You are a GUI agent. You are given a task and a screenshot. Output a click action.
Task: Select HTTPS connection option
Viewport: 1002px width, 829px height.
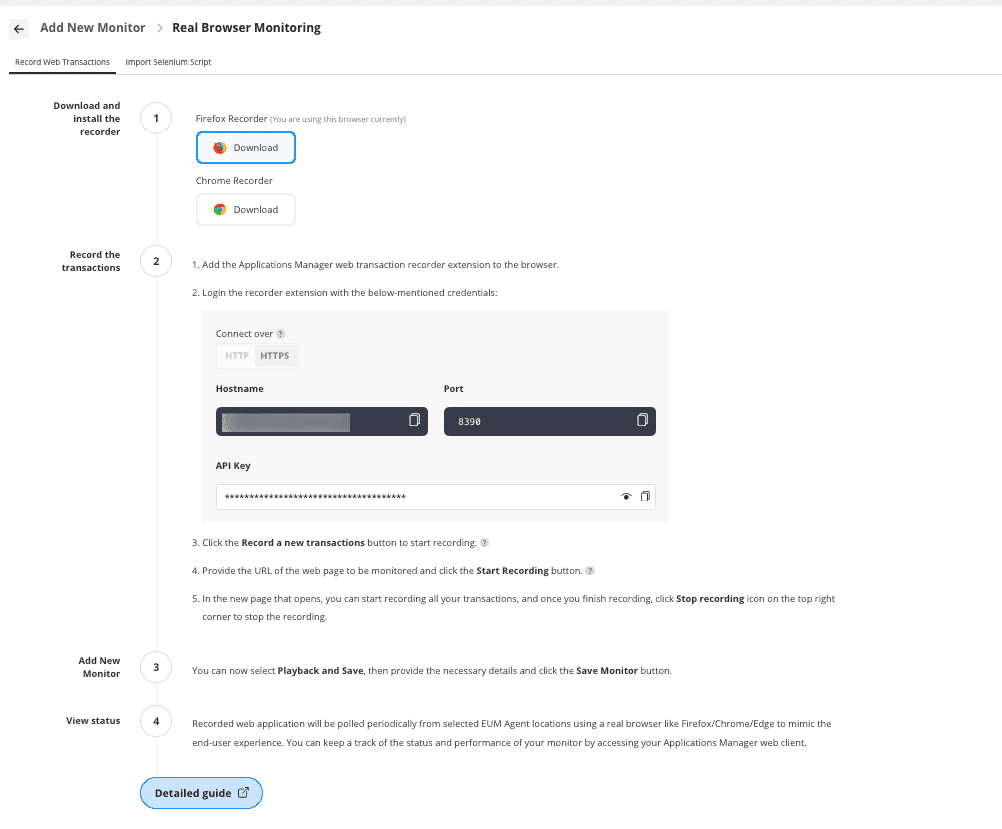(x=275, y=356)
